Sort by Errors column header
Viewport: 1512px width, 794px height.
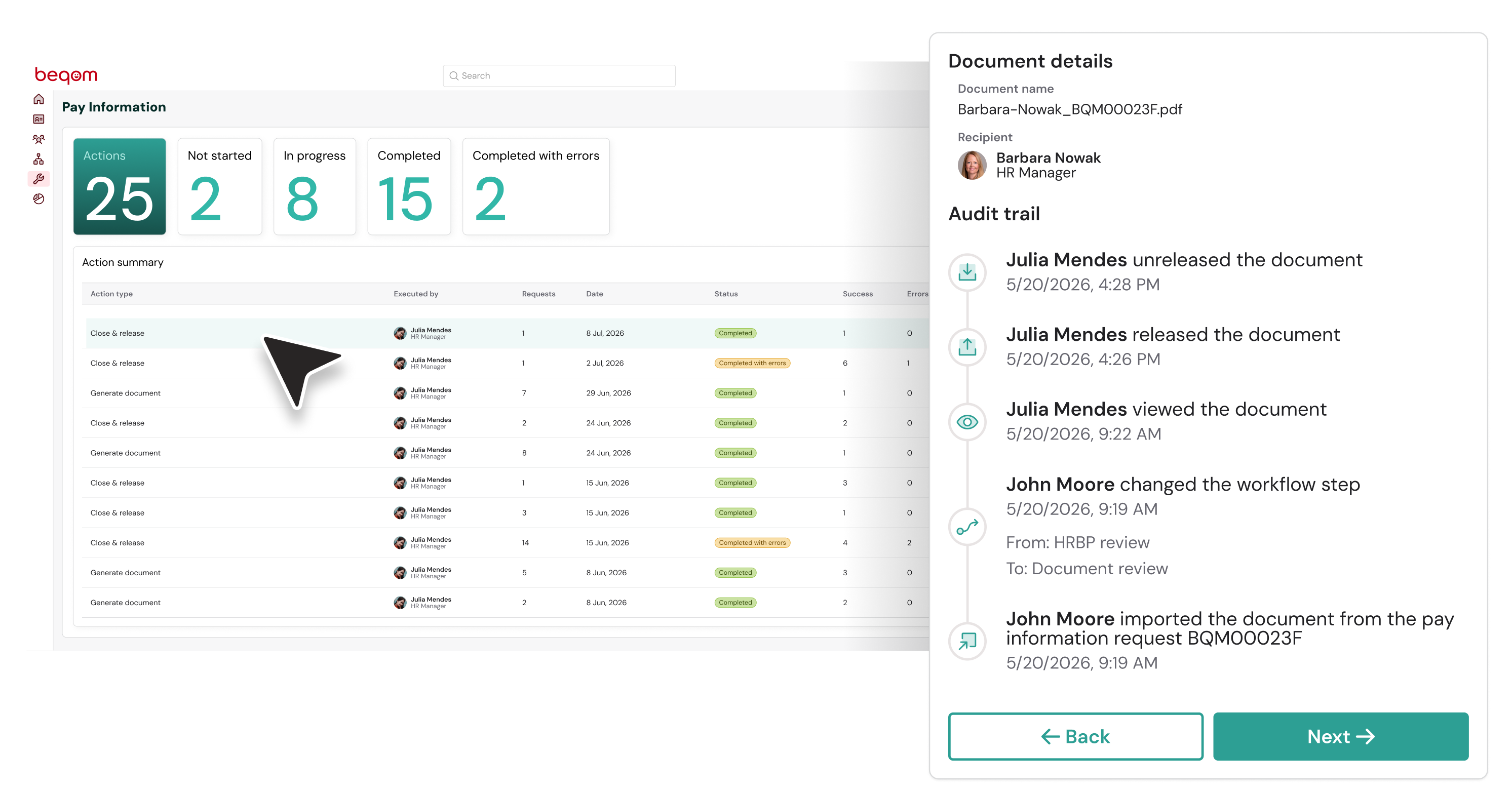click(x=917, y=294)
